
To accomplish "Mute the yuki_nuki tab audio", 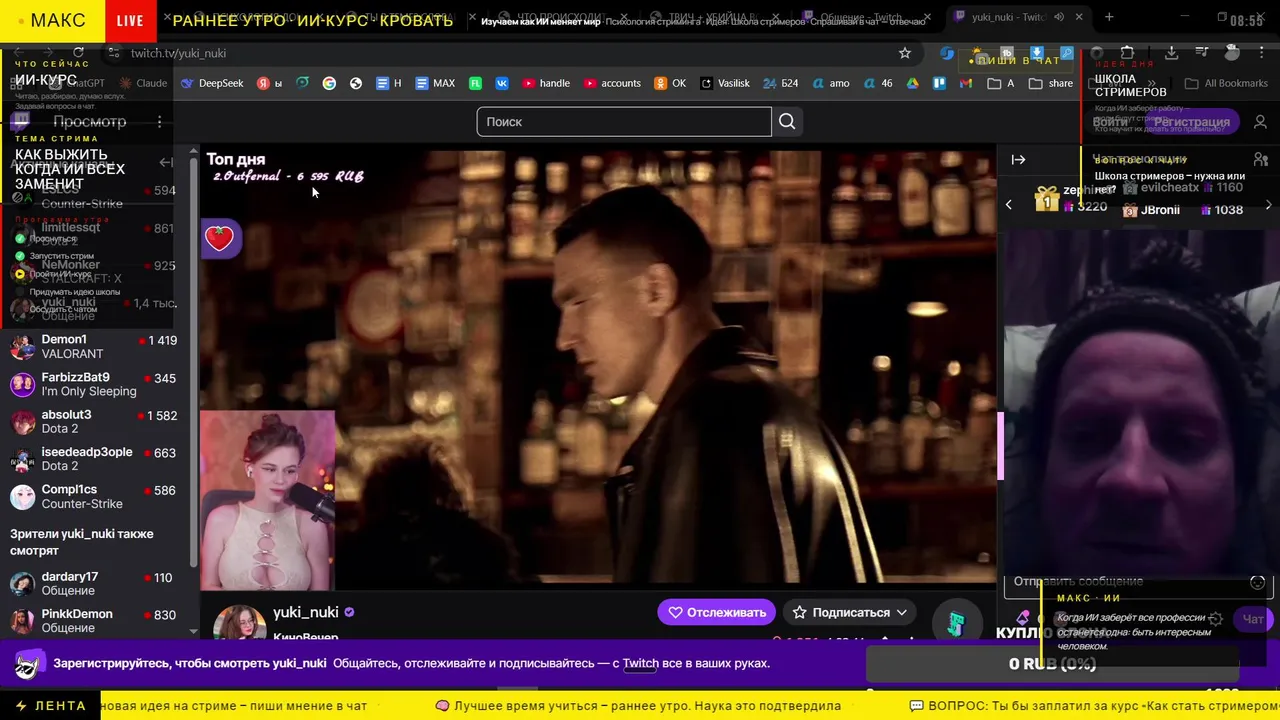I will coord(1059,17).
